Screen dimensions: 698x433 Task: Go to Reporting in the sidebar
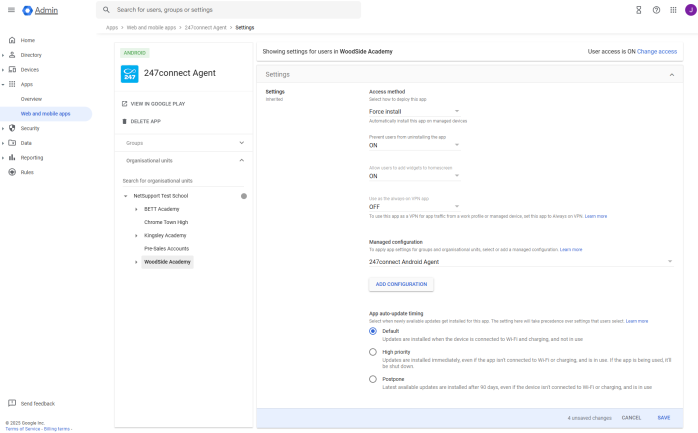point(32,157)
